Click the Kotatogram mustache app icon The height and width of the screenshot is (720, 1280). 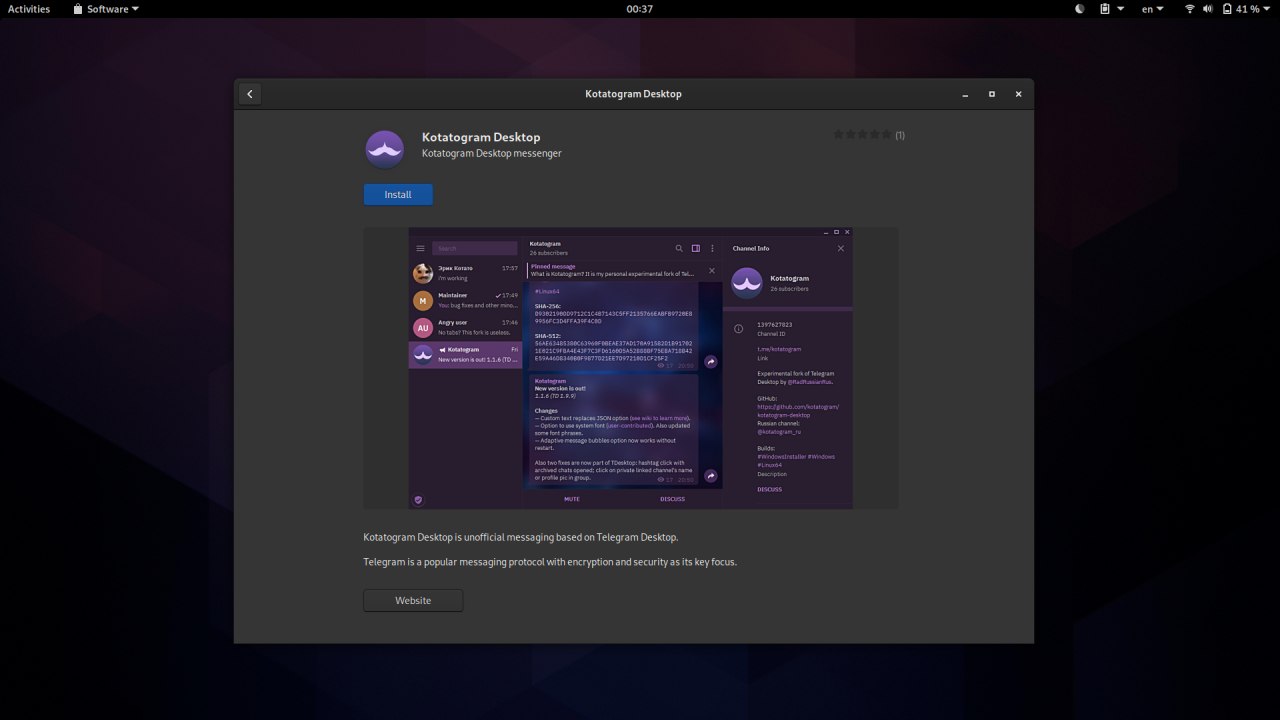pyautogui.click(x=385, y=149)
